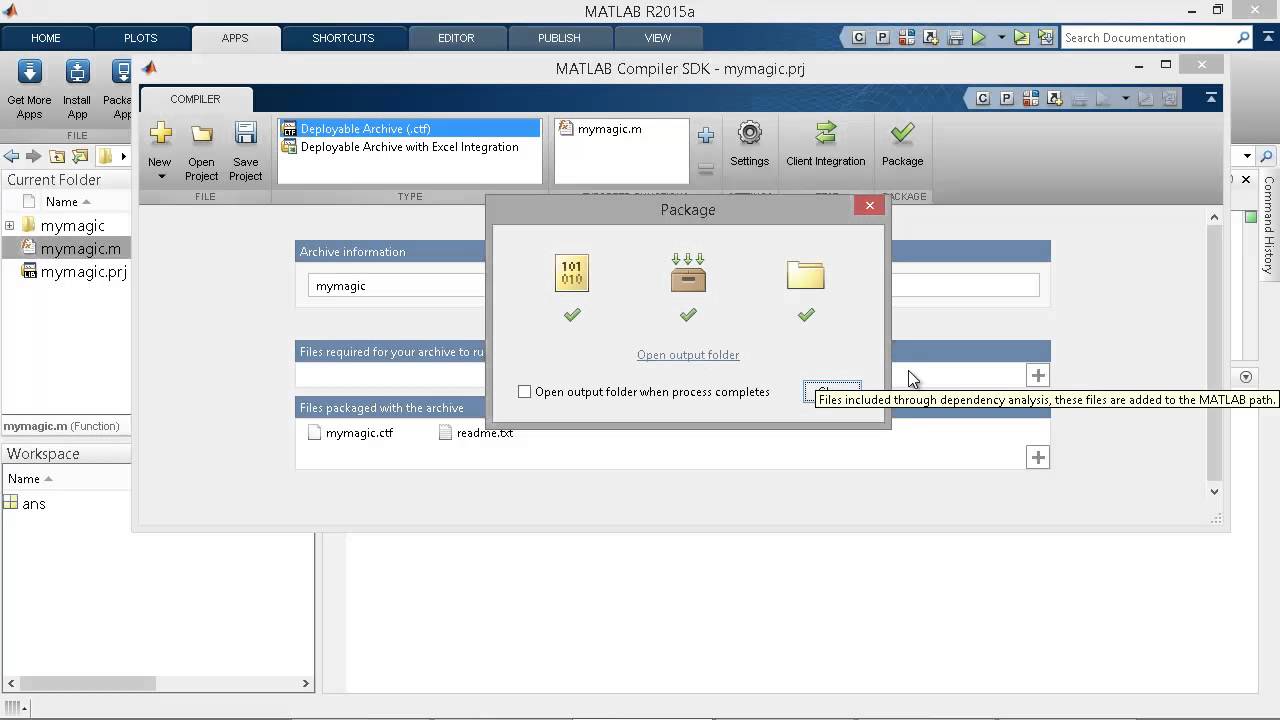Screen dimensions: 1280x720
Task: Click the Paste (P) icon in the main MATLAB quick access bar
Action: pos(882,38)
